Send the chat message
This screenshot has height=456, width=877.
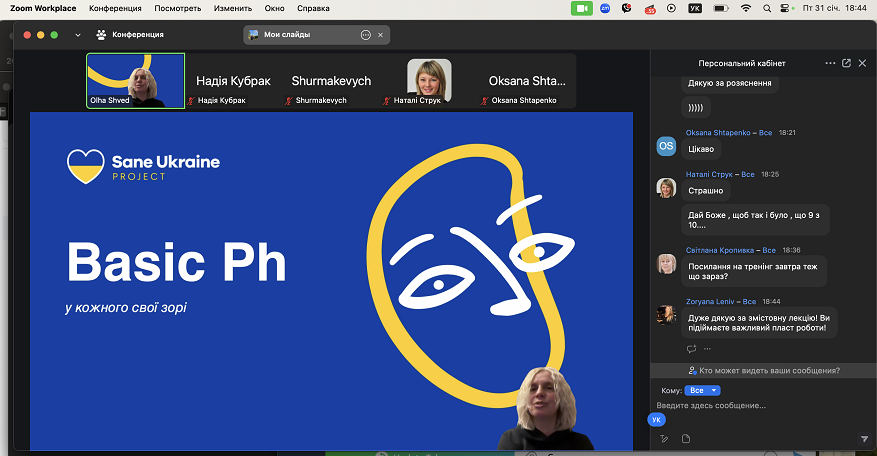pos(865,439)
